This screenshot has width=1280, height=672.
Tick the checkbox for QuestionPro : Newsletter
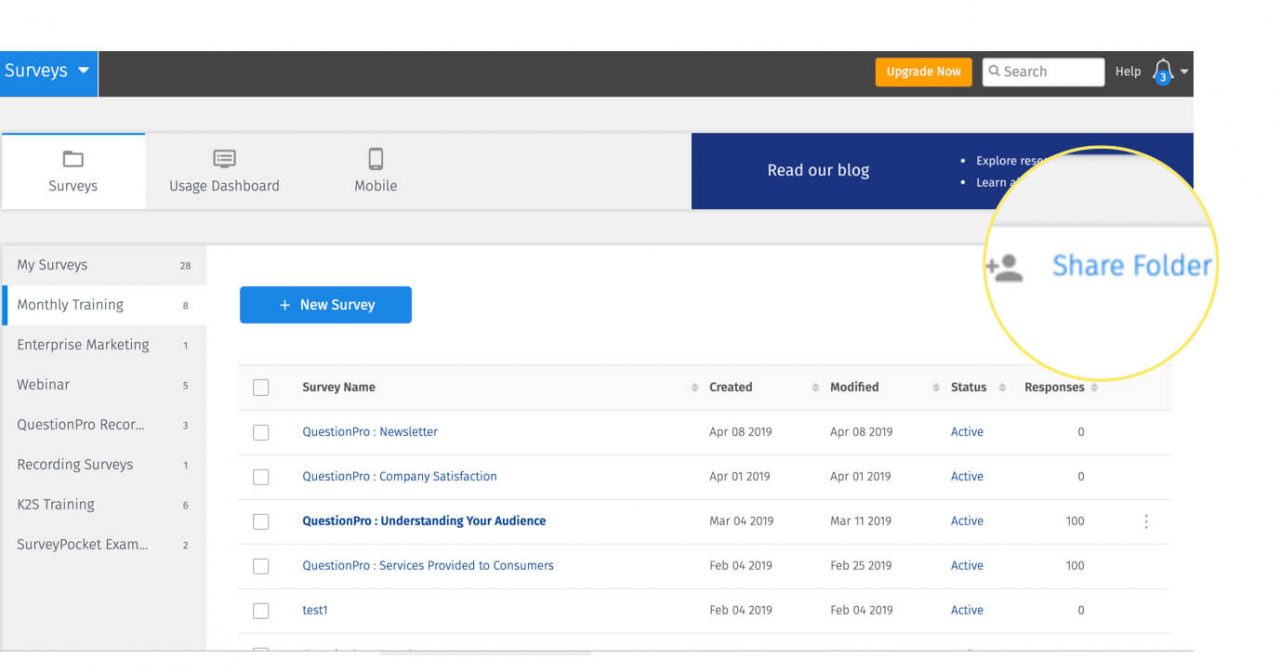pos(261,432)
